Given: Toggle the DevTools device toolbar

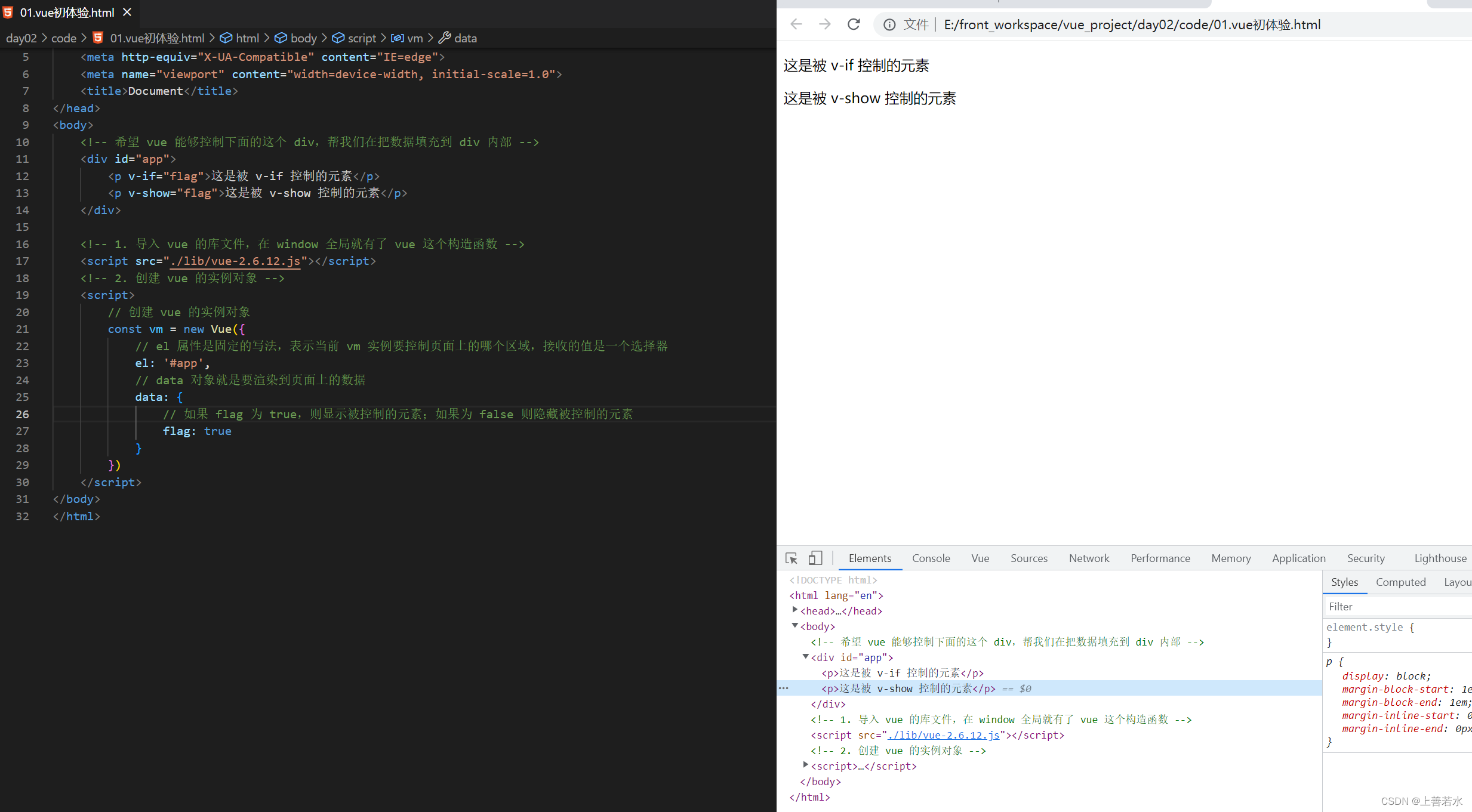Looking at the screenshot, I should point(815,558).
